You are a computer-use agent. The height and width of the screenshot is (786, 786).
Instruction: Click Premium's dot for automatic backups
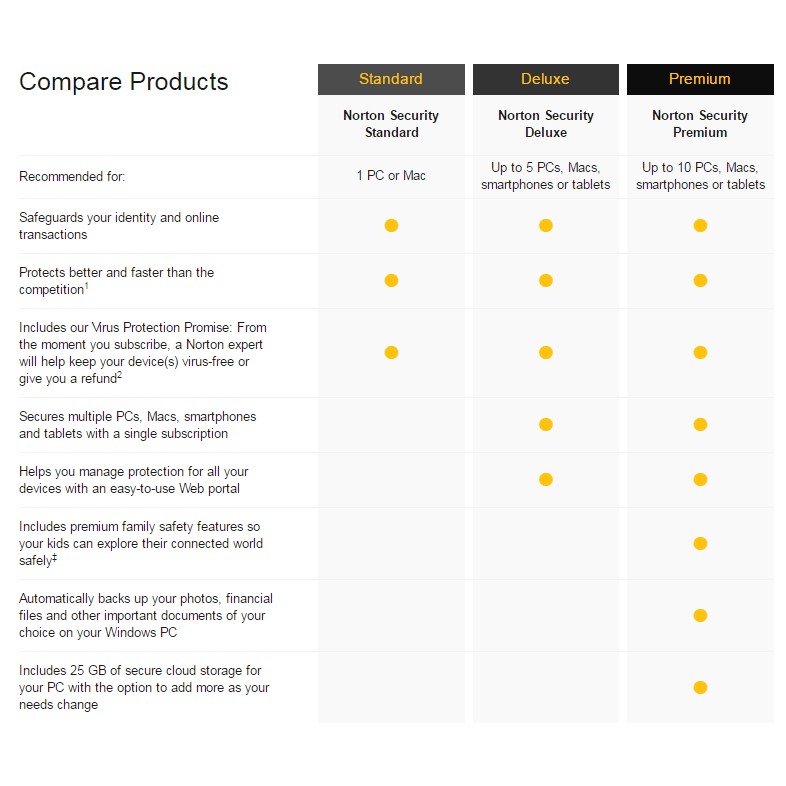pos(700,615)
